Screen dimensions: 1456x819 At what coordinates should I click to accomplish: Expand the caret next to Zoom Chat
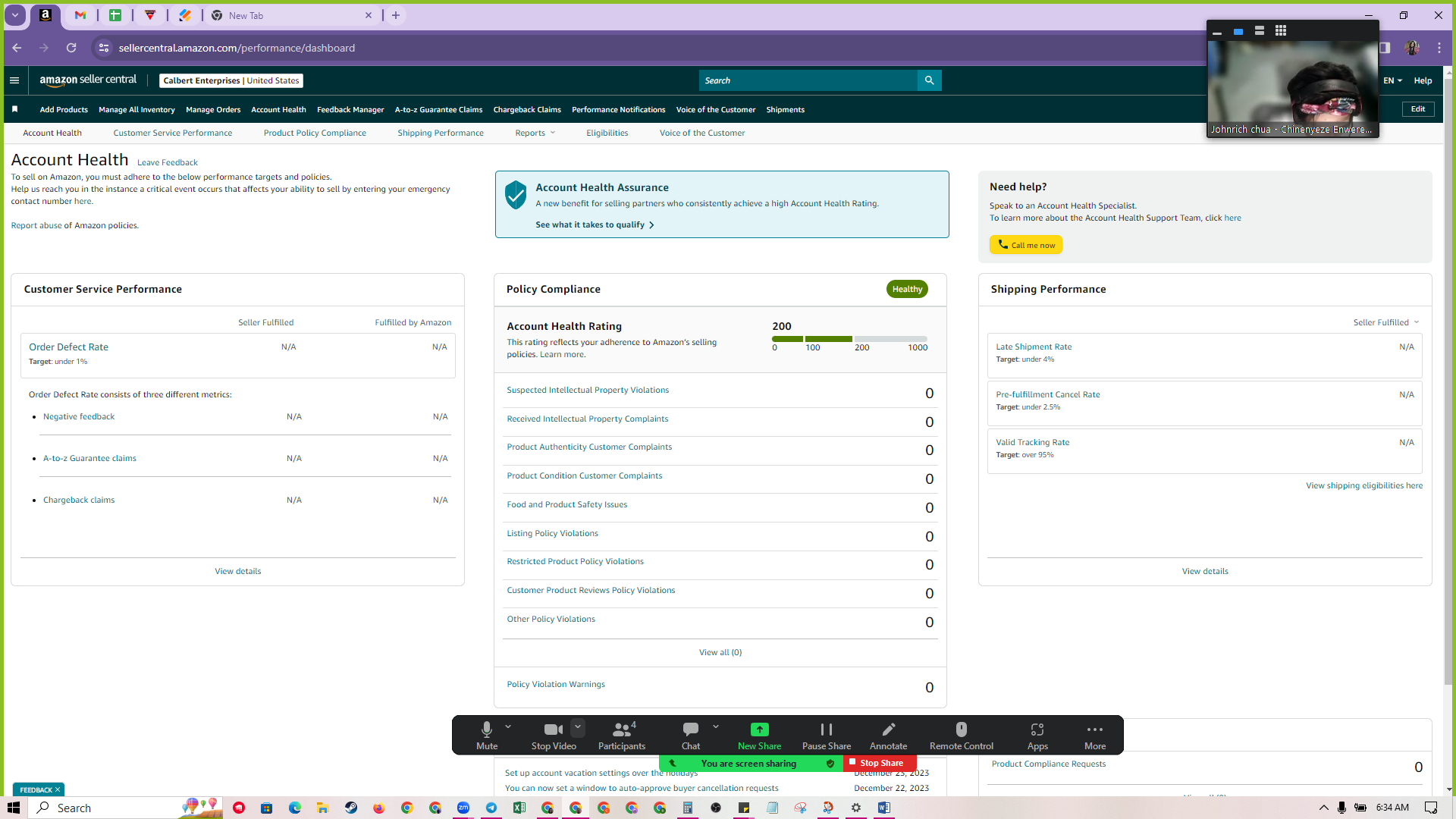[x=716, y=726]
